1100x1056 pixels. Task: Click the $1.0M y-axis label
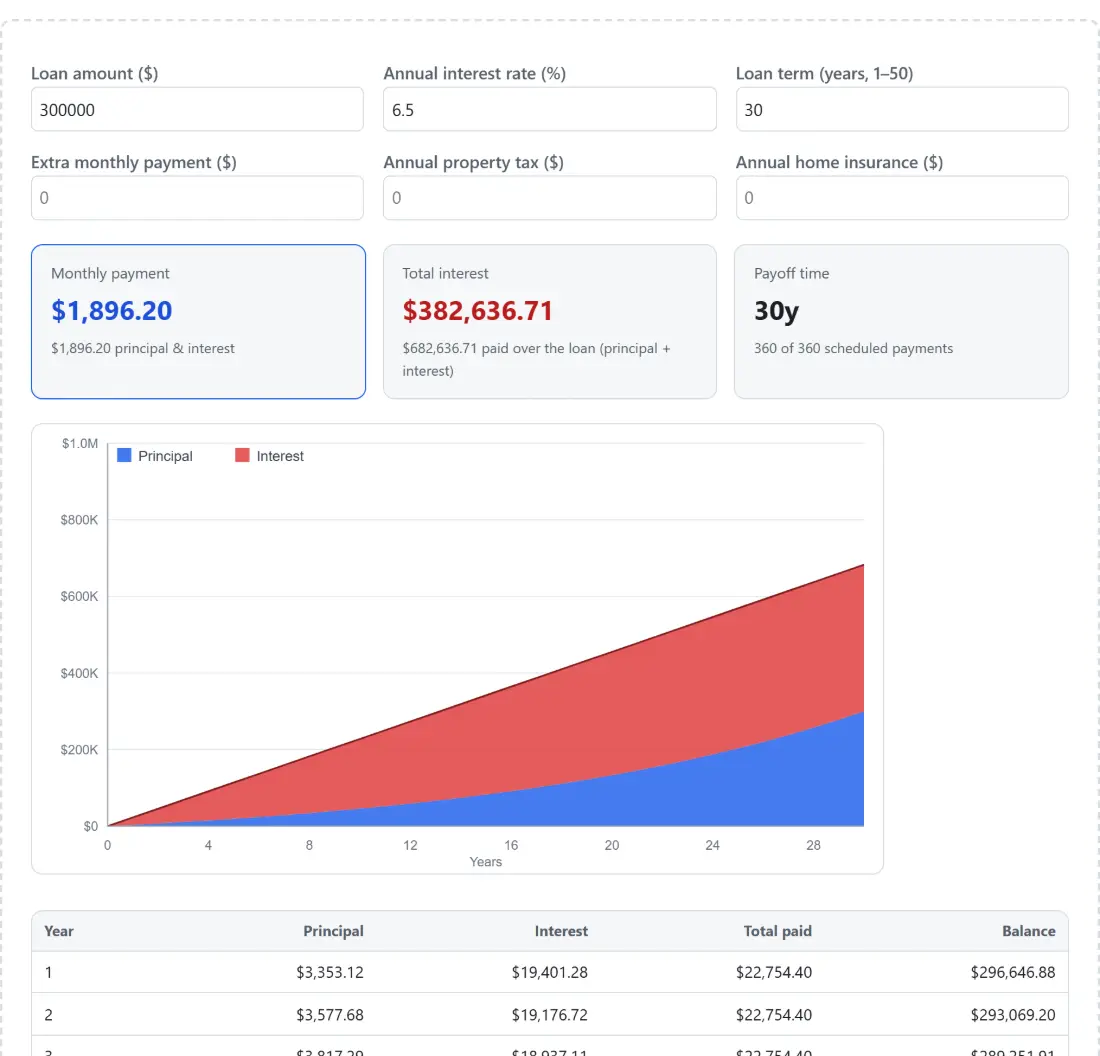coord(79,443)
